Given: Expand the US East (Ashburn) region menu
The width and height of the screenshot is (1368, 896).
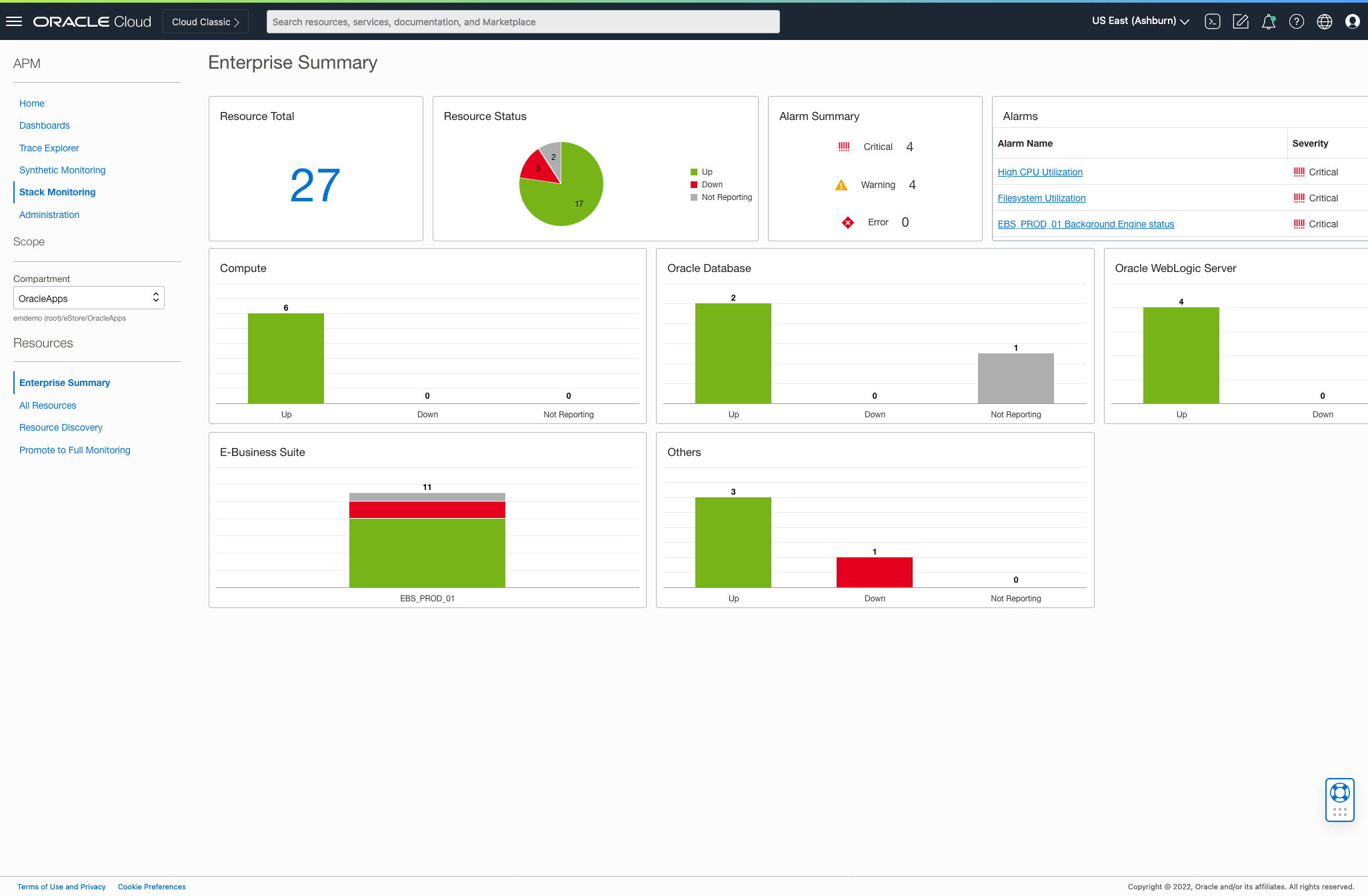Looking at the screenshot, I should coord(1139,21).
